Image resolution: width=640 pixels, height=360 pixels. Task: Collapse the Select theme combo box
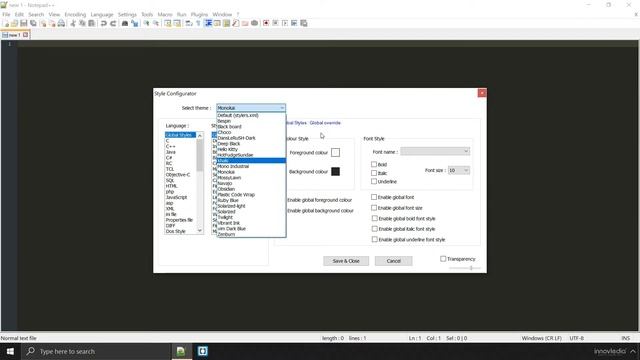click(251, 108)
